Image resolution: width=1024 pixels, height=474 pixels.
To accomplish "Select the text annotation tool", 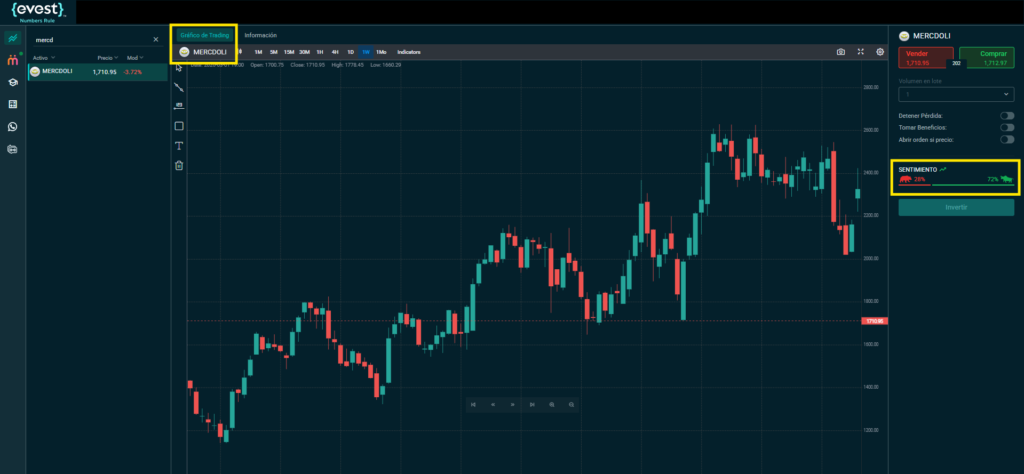I will click(x=179, y=146).
